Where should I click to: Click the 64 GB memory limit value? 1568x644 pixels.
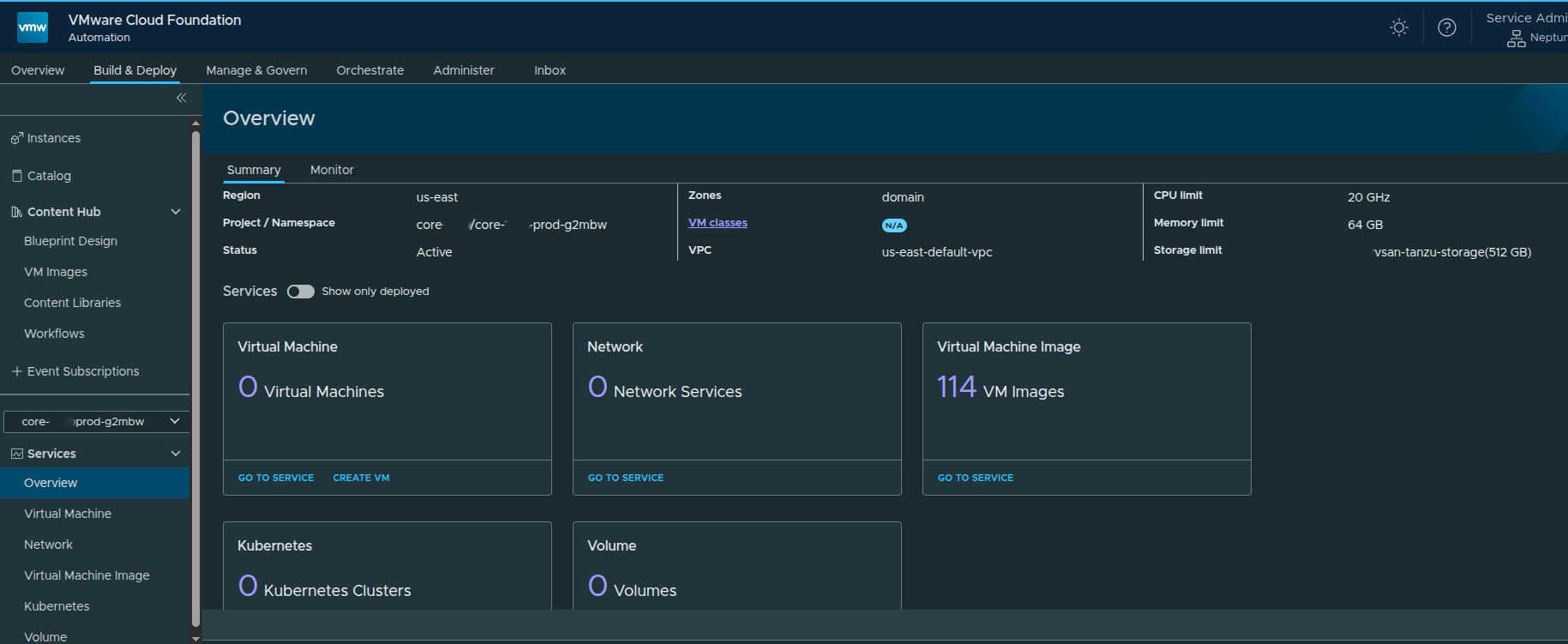coord(1365,225)
